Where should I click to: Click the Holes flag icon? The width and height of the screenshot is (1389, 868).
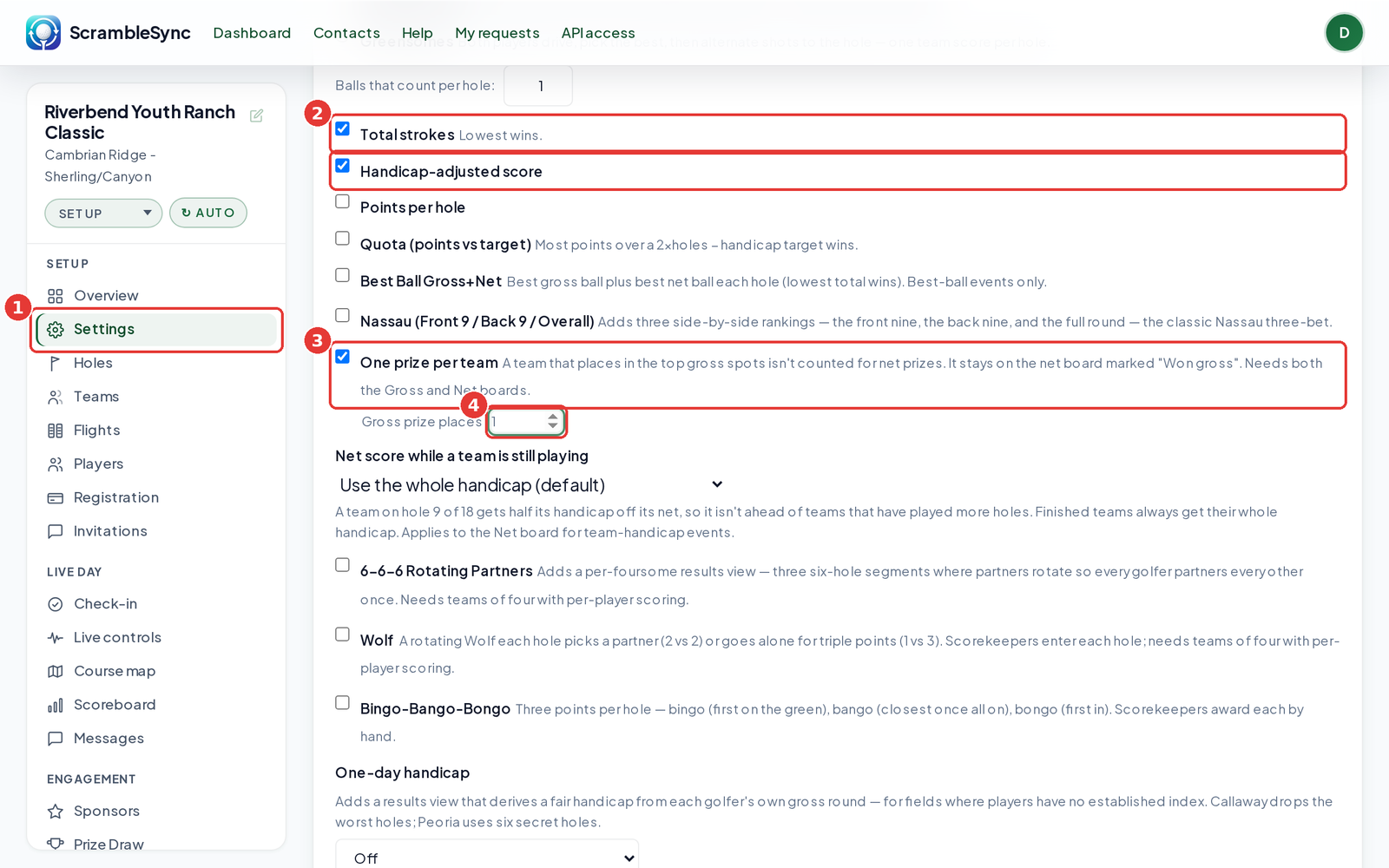point(56,364)
